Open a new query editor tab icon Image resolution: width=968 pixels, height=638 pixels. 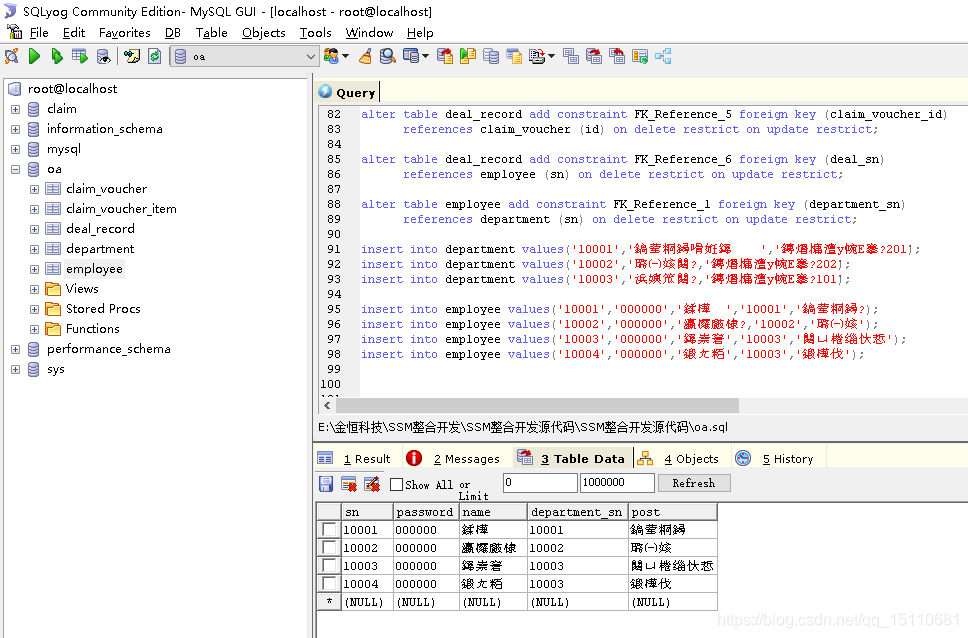[131, 56]
